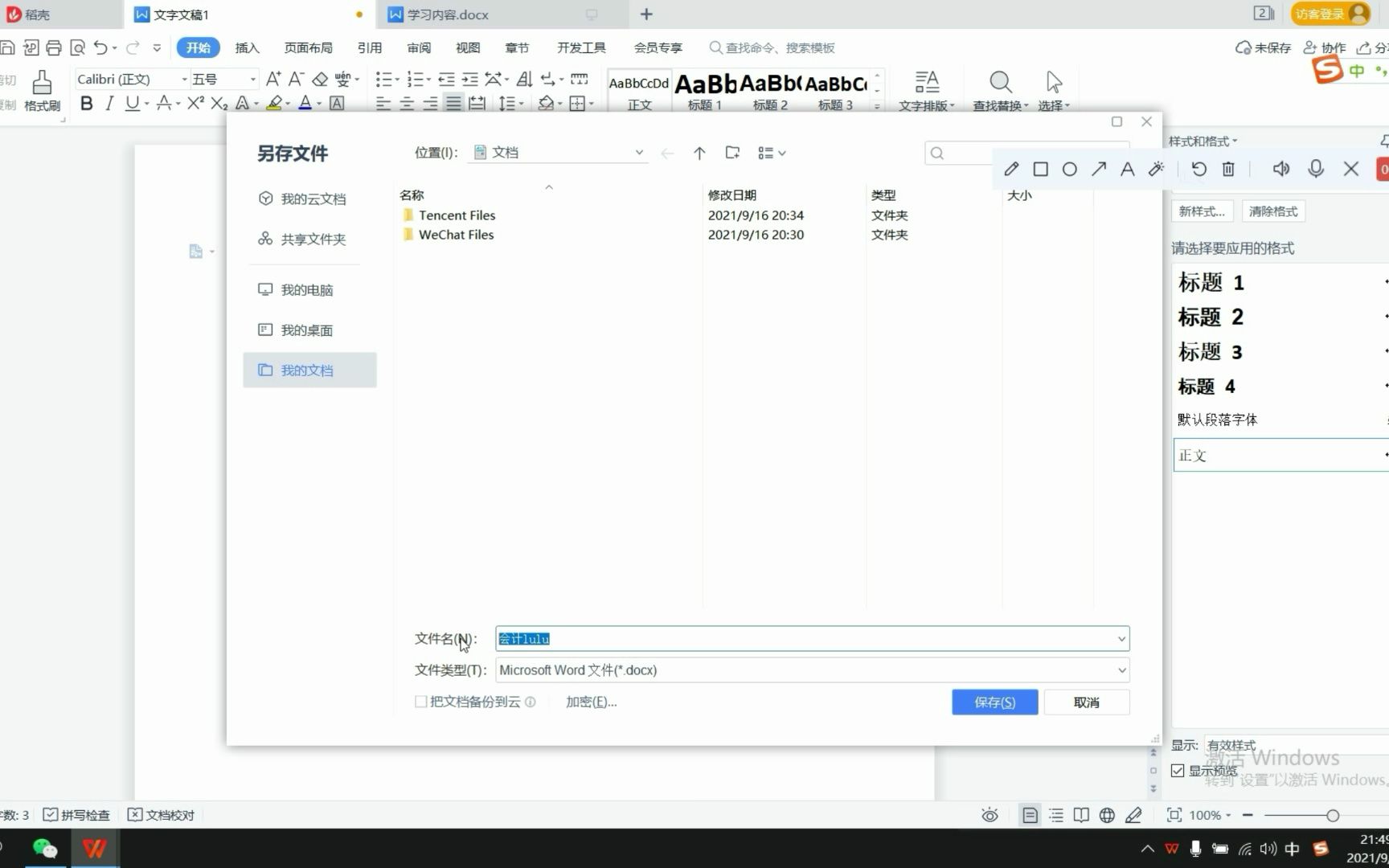This screenshot has height=868, width=1389.
Task: Open WeChat from the taskbar
Action: coord(45,849)
